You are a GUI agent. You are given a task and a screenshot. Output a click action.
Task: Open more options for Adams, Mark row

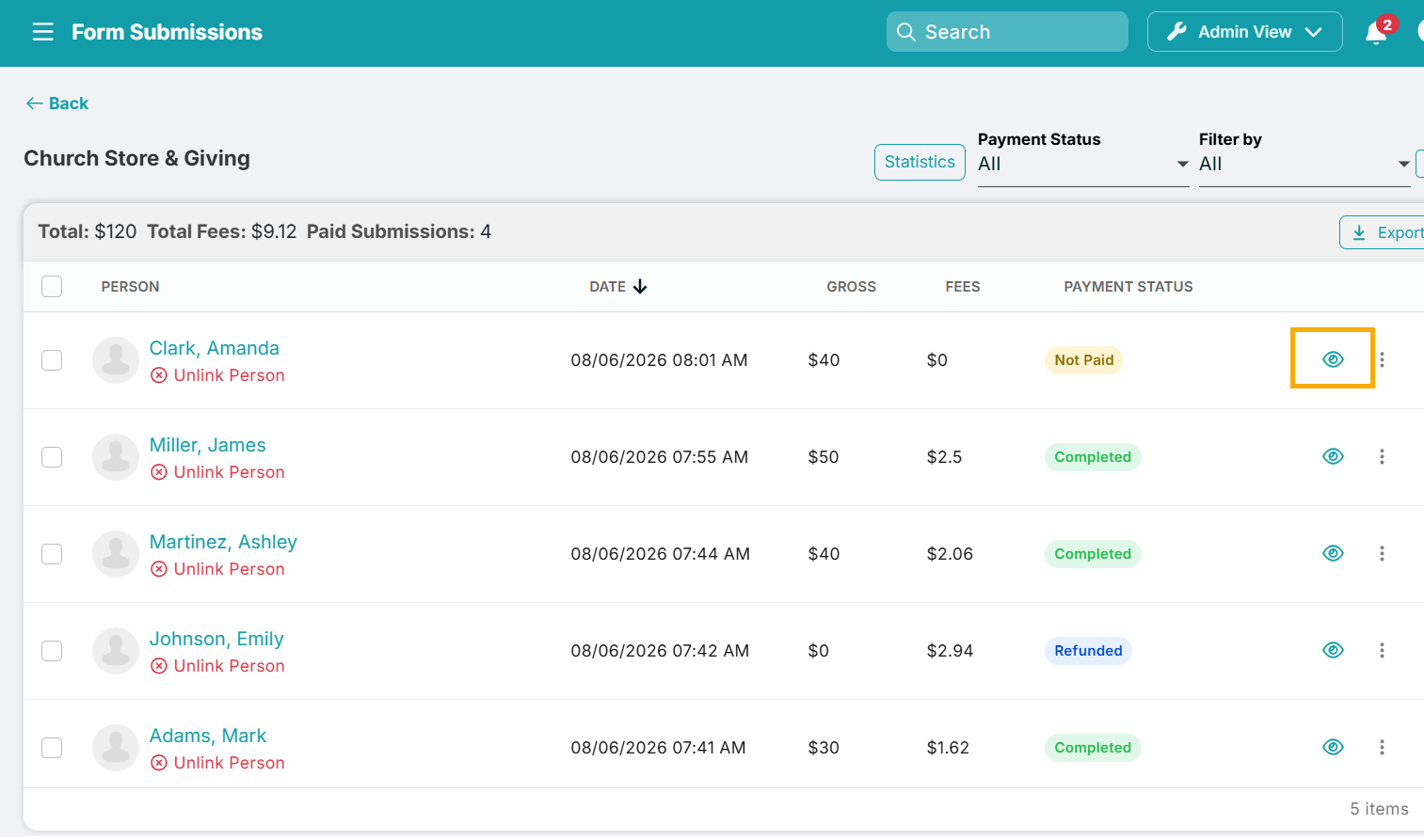pos(1382,747)
